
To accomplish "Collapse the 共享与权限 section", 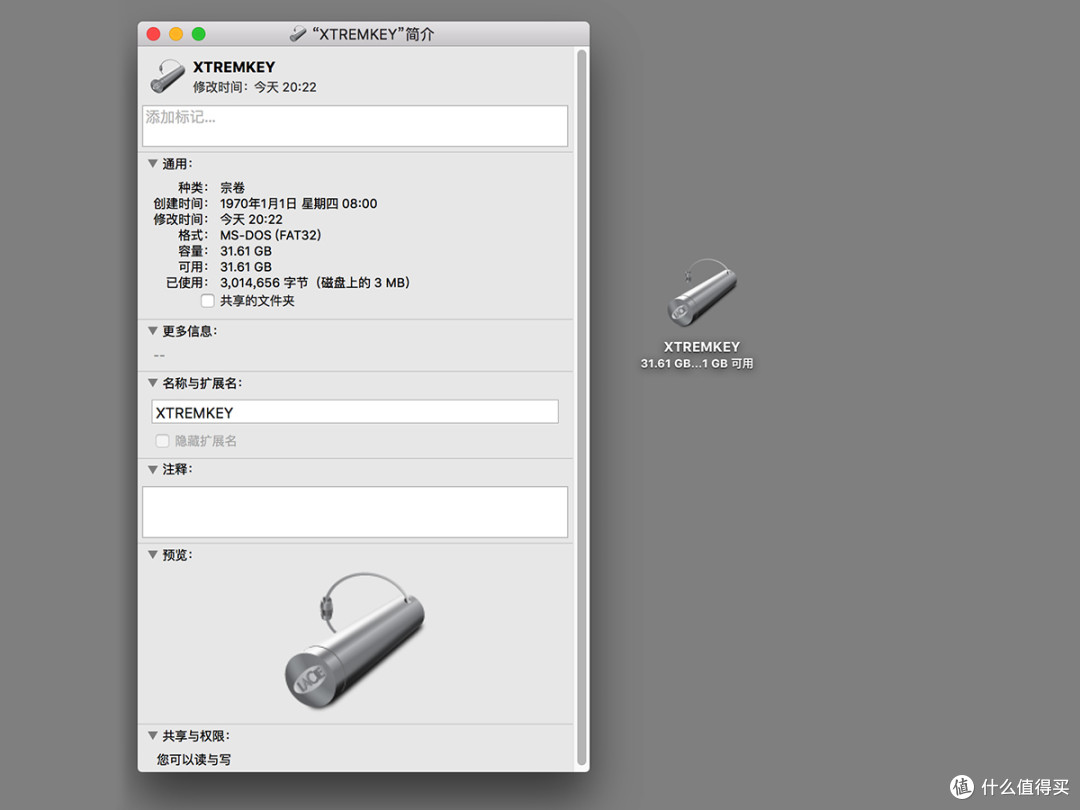I will (x=153, y=736).
